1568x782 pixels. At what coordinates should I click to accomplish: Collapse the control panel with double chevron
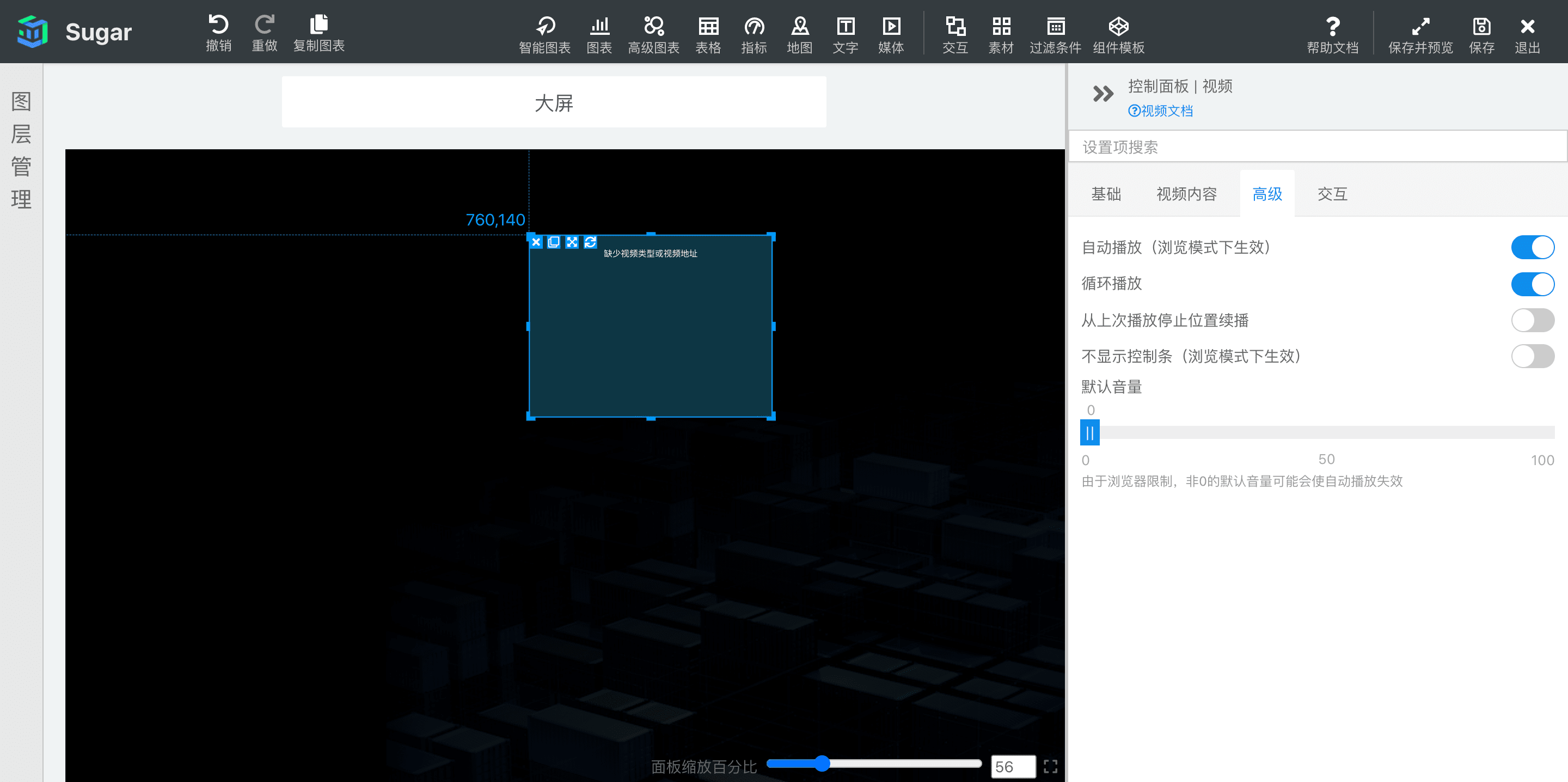coord(1102,94)
